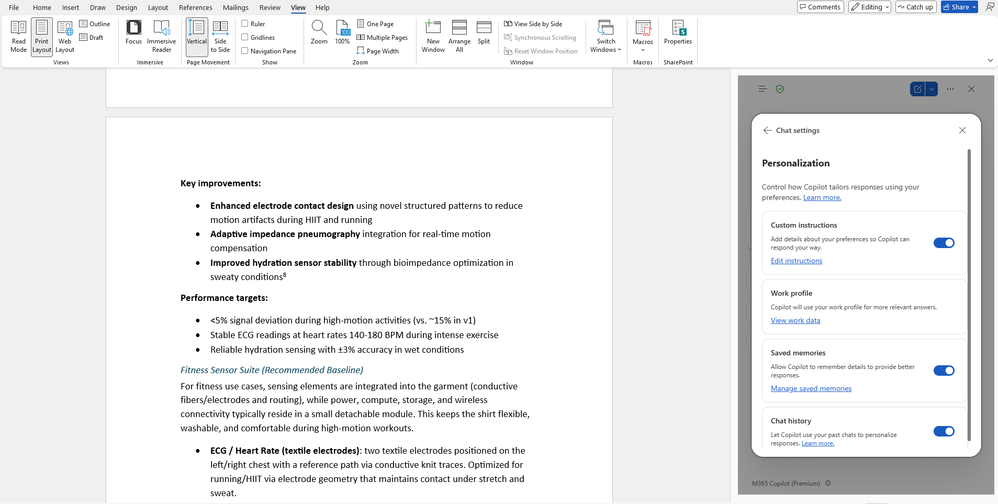Open Manage saved memories link
This screenshot has width=998, height=504.
[811, 389]
